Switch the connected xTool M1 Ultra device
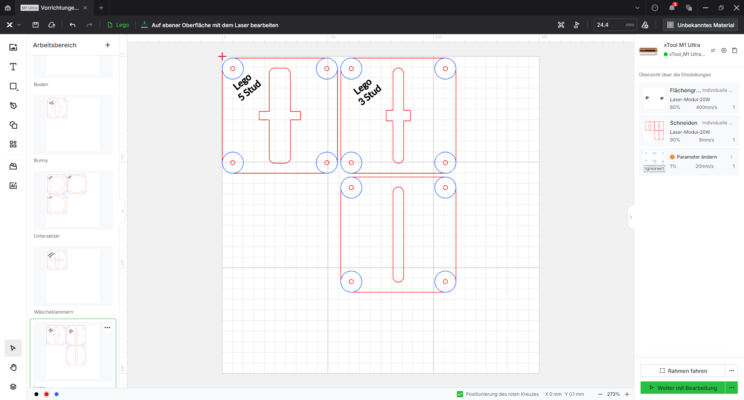This screenshot has height=400, width=744. (x=713, y=50)
